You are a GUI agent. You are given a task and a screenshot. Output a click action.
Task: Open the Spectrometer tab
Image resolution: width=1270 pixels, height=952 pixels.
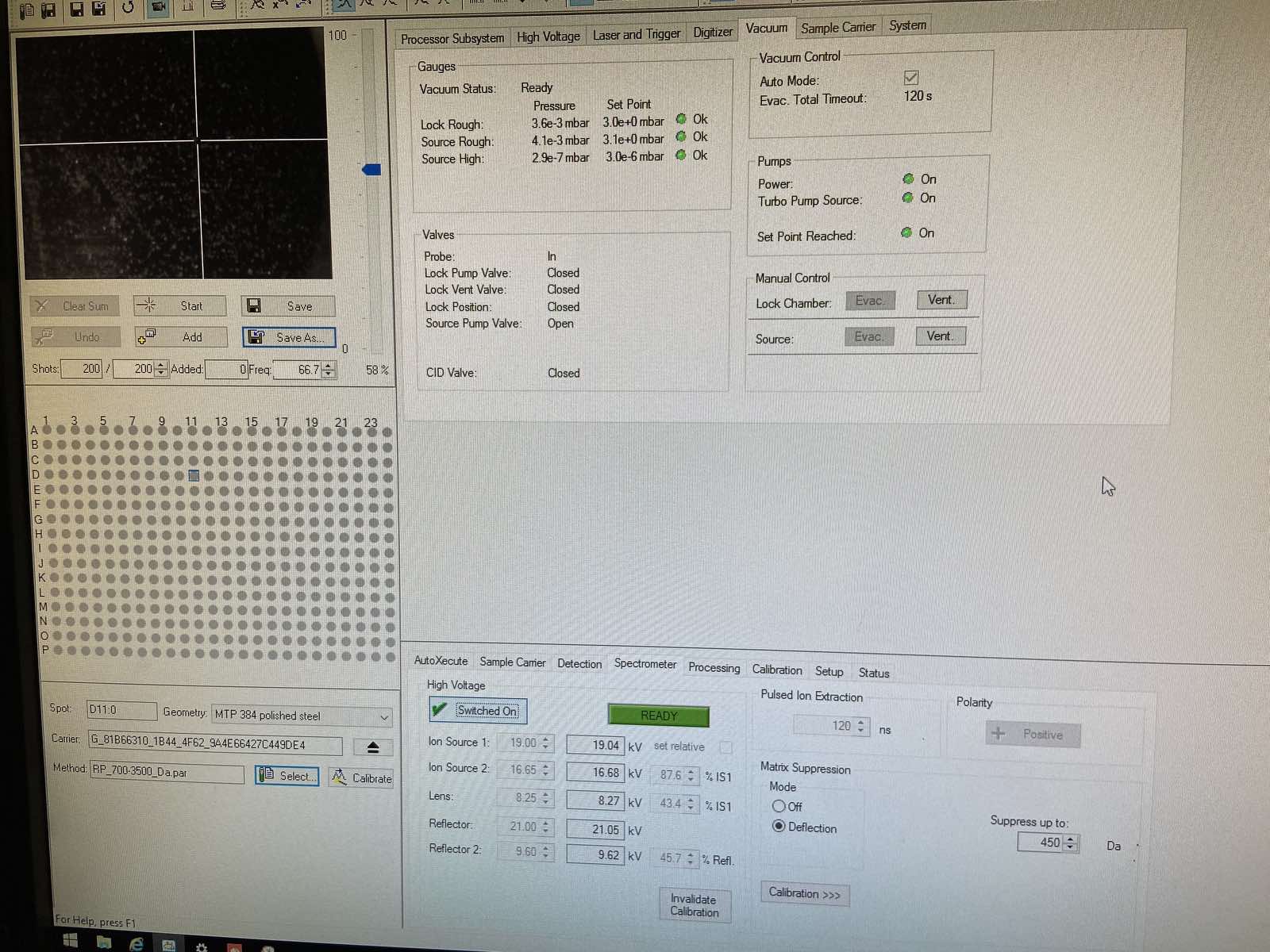pyautogui.click(x=645, y=664)
